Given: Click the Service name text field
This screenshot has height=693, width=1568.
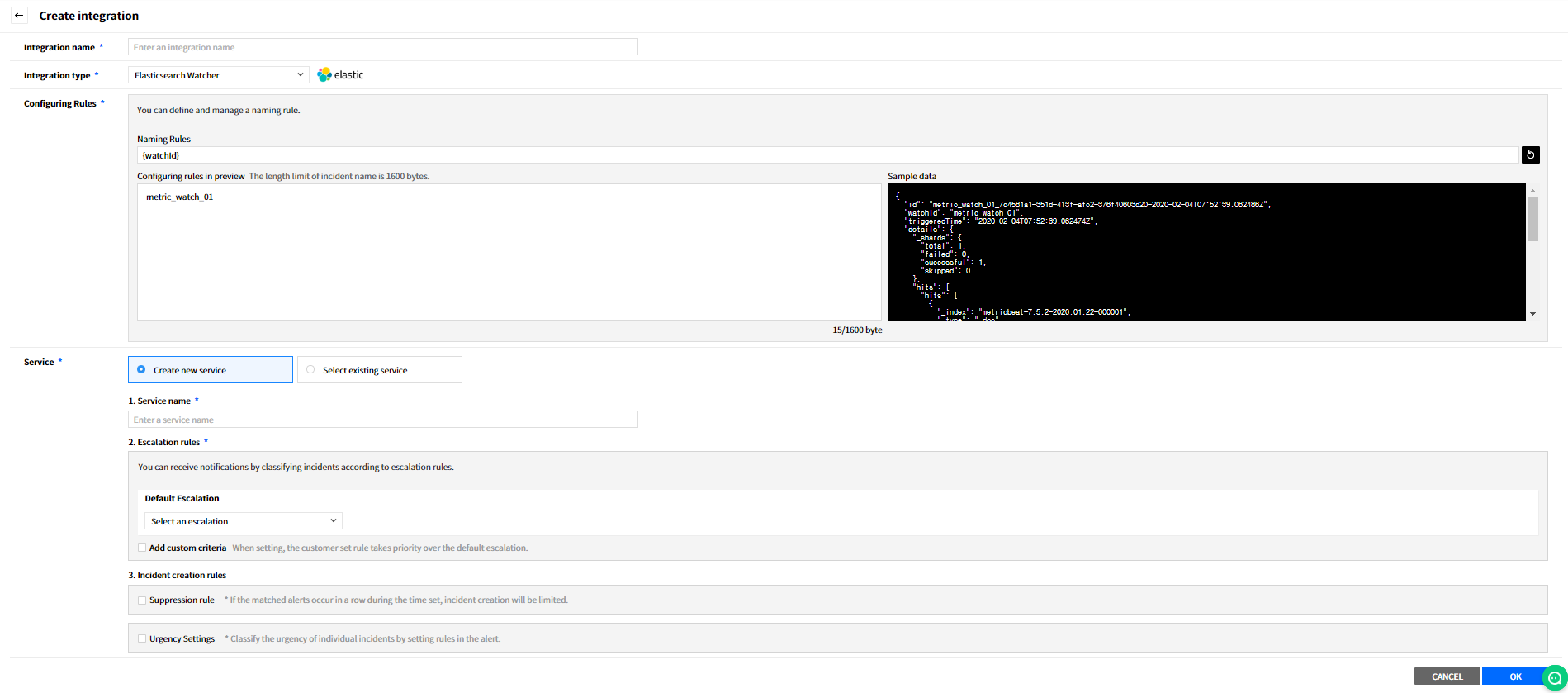Looking at the screenshot, I should click(382, 420).
